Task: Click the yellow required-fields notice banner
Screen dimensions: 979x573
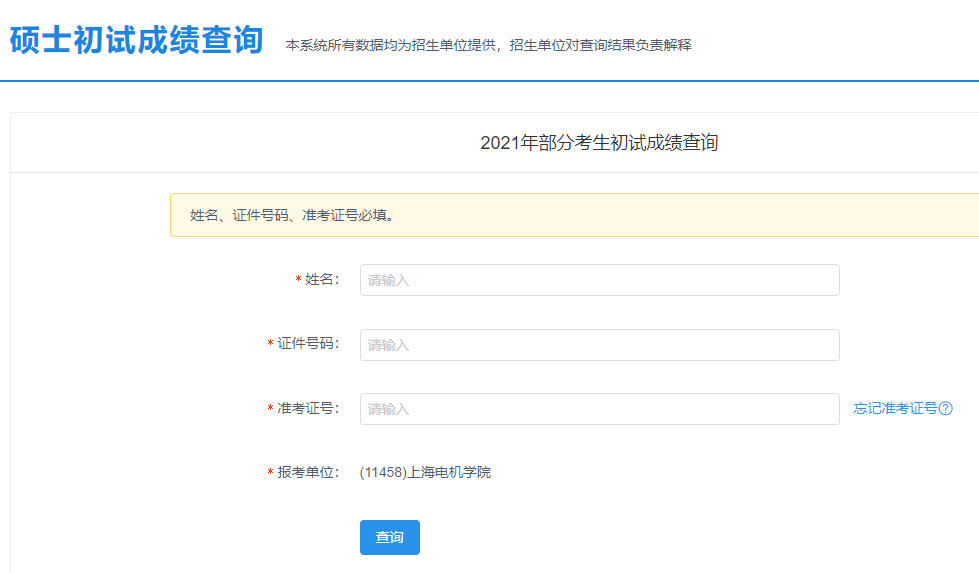Action: 574,215
